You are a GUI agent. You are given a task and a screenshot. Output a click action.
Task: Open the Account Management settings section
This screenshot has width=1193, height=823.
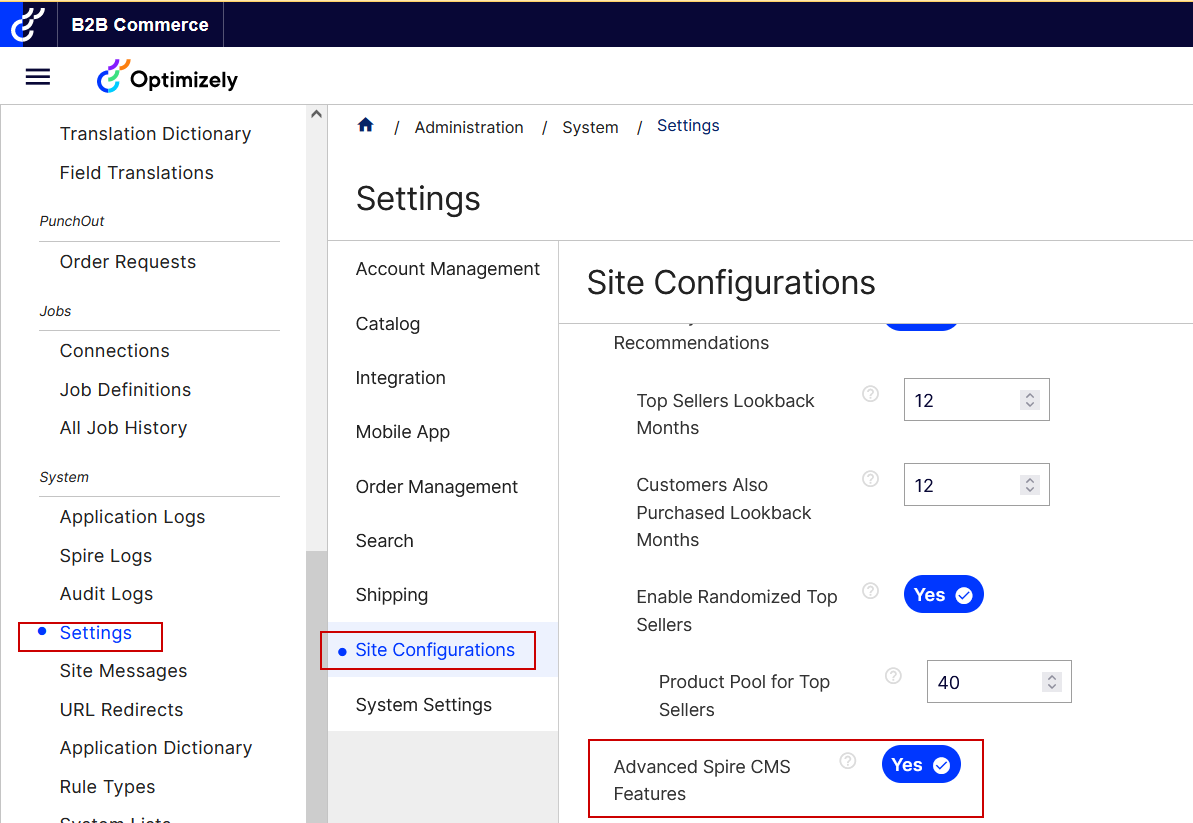[x=447, y=268]
